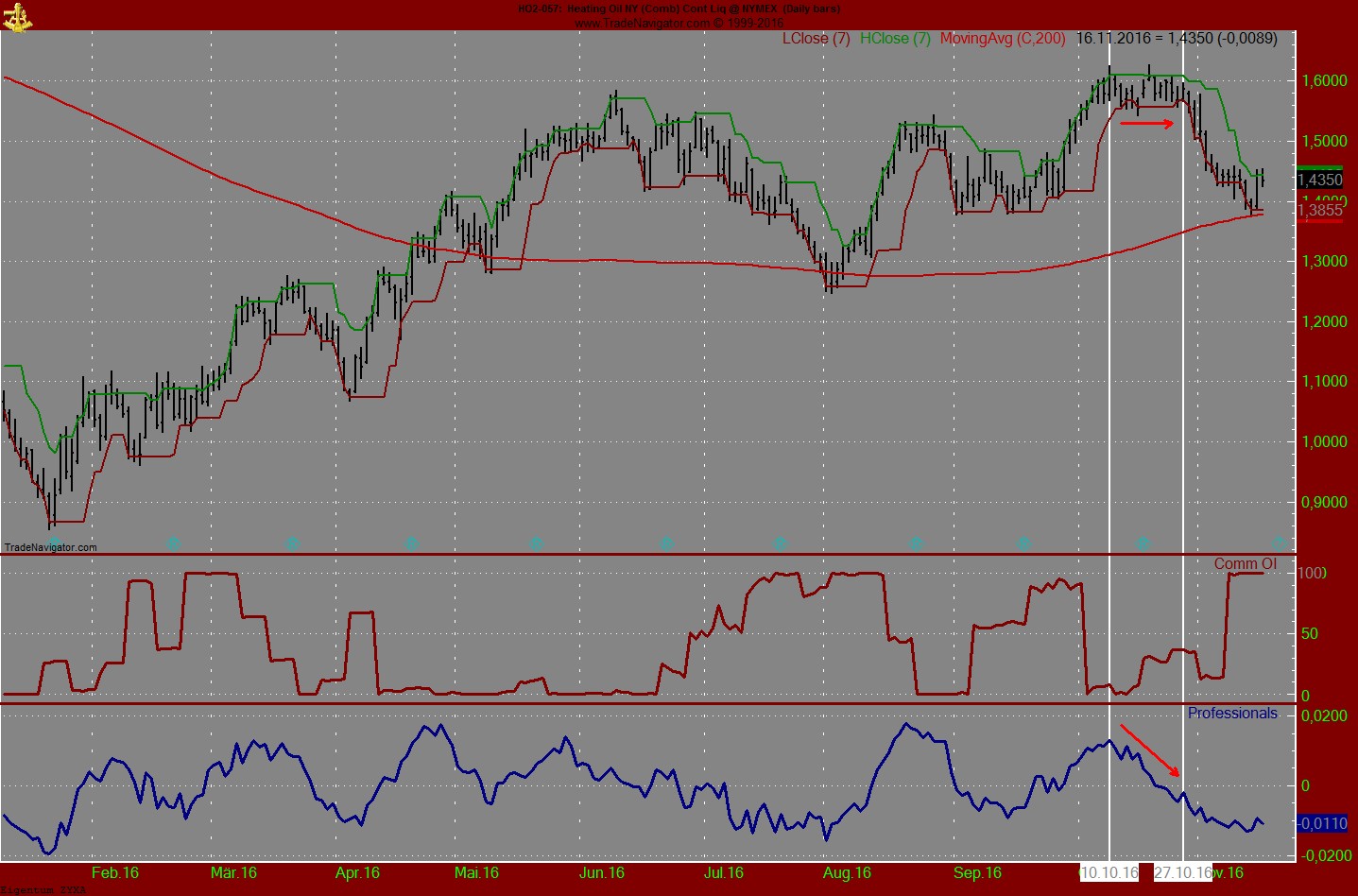Click the 10.10.16 vertical marker line
The width and height of the screenshot is (1358, 896).
pyautogui.click(x=1110, y=378)
